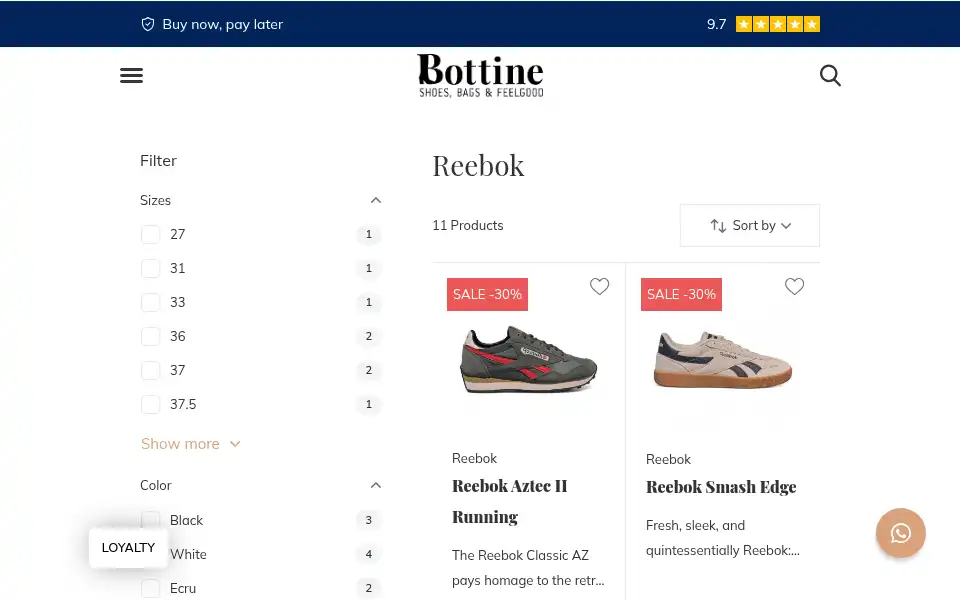Open the Reebok Smash Edge title

tap(721, 487)
